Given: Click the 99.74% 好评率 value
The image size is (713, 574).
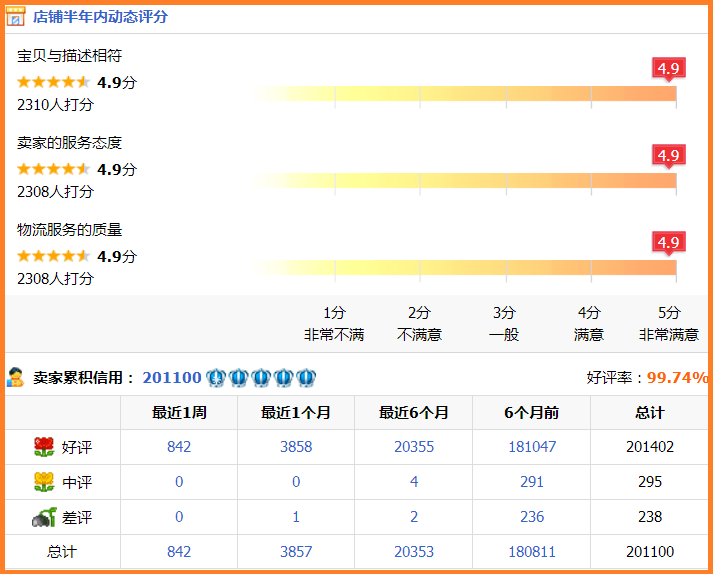Looking at the screenshot, I should [x=677, y=377].
